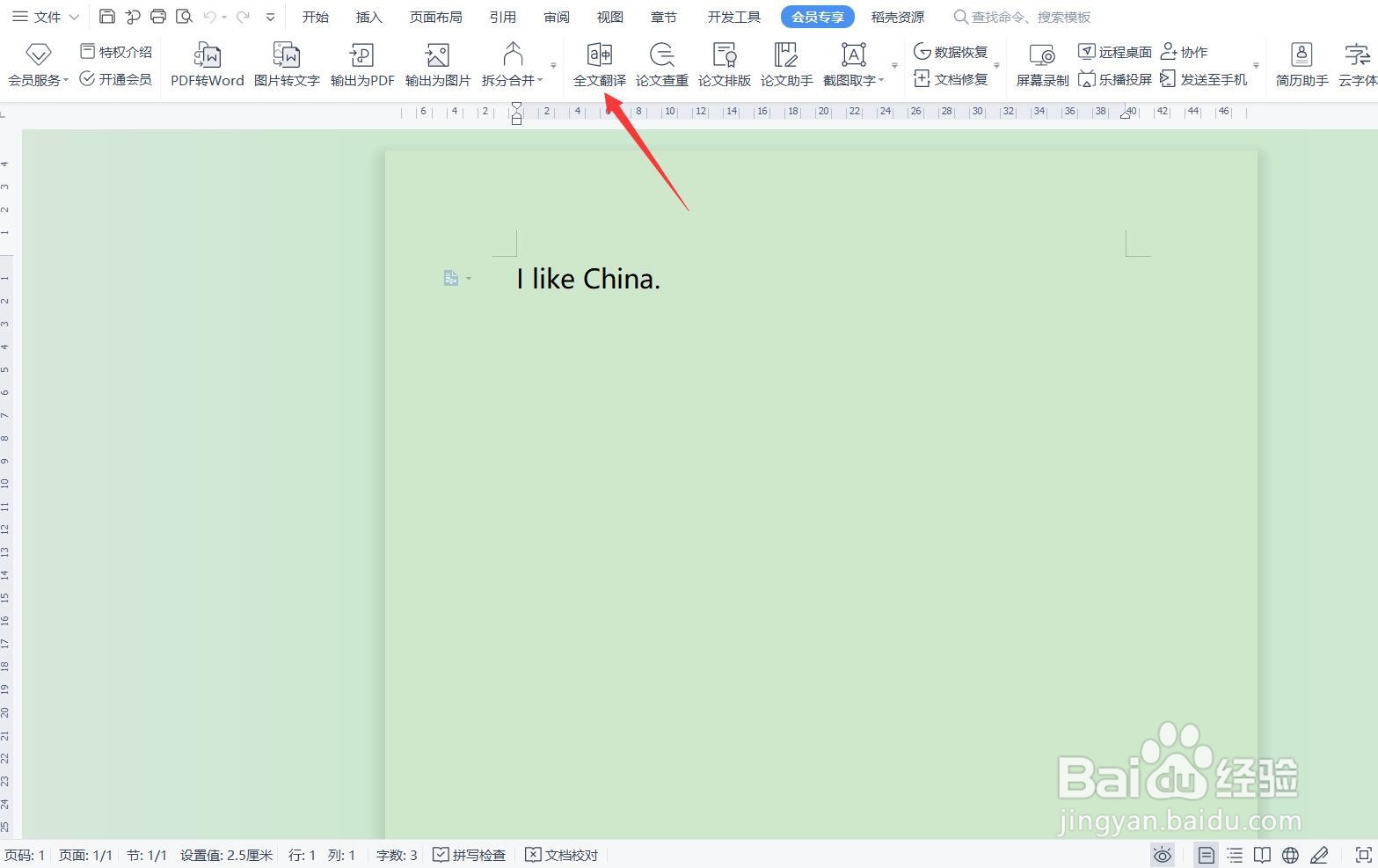Screen dimensions: 1378x868
Task: Click the 输出为PDF tool
Action: coord(362,64)
